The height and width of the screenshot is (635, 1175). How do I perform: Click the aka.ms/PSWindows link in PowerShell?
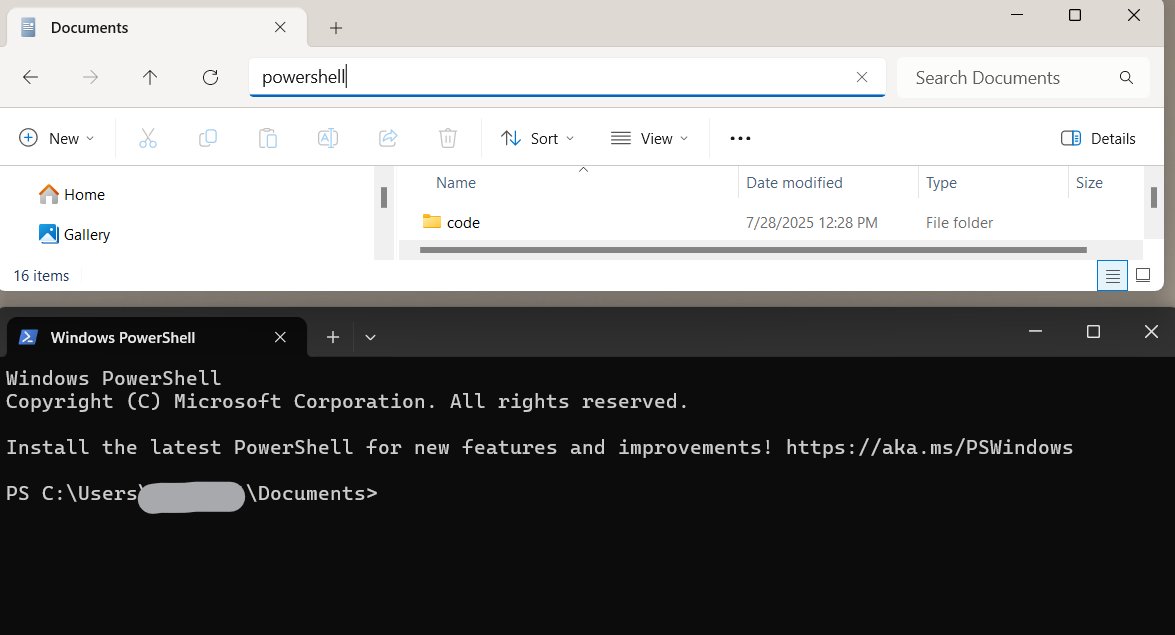click(x=929, y=448)
